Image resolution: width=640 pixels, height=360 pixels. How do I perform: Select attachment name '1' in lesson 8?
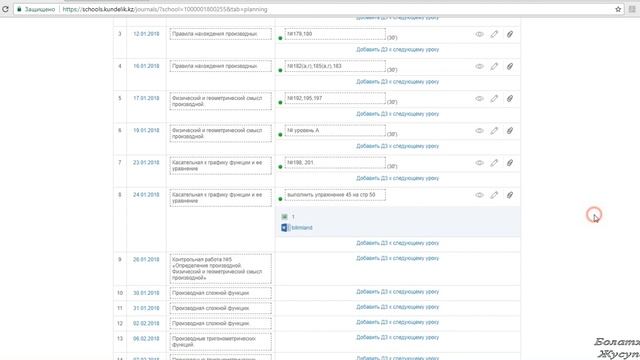click(x=293, y=217)
